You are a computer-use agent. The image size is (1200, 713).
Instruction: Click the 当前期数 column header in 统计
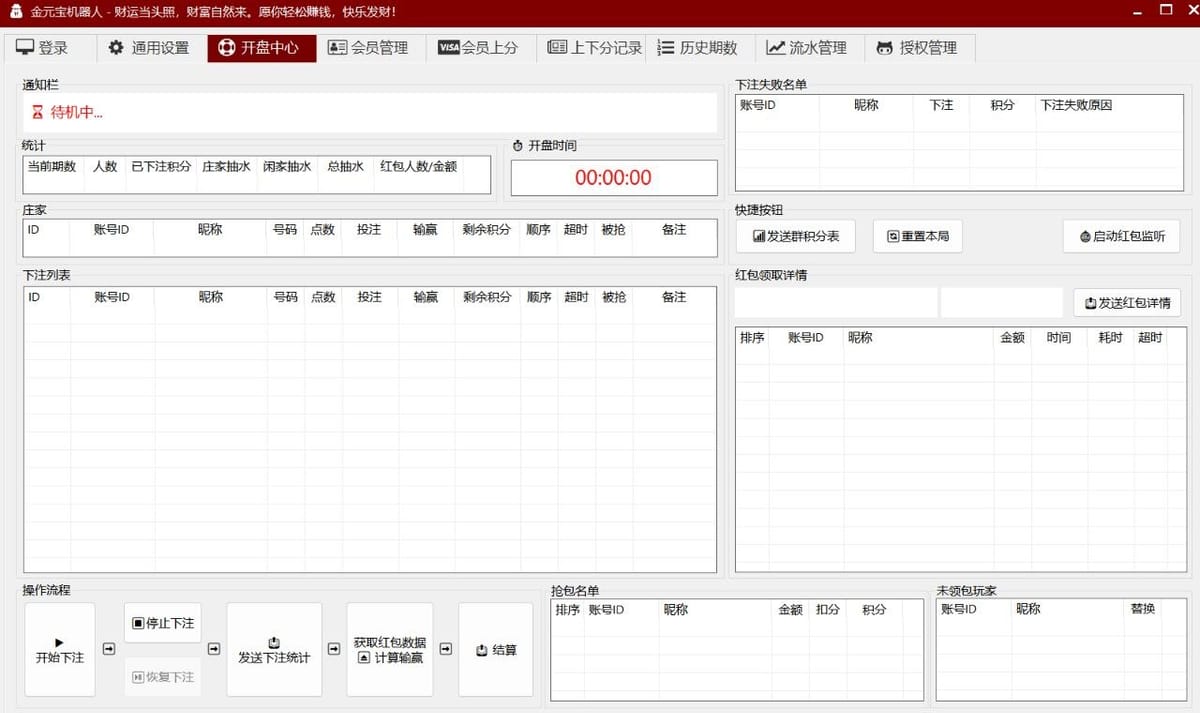click(52, 167)
